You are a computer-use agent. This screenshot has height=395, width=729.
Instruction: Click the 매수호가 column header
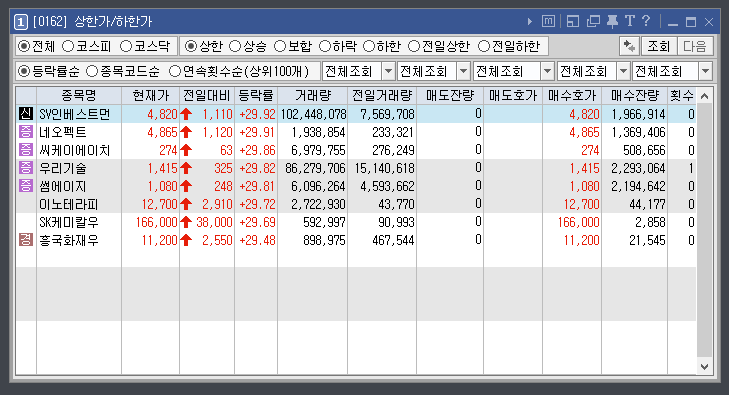point(572,96)
